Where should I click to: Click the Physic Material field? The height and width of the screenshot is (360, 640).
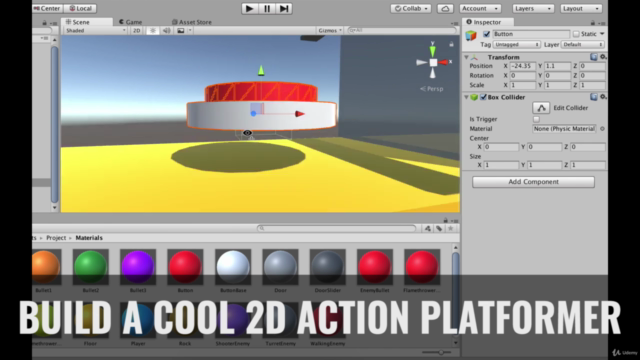pyautogui.click(x=564, y=129)
